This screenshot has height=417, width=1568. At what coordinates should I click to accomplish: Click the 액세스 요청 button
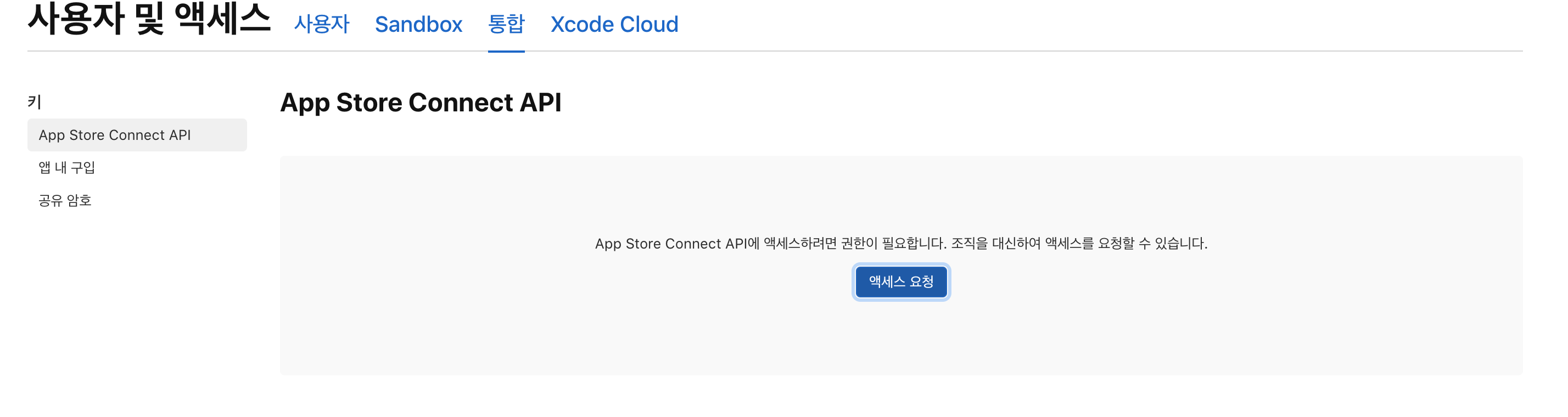click(x=901, y=282)
